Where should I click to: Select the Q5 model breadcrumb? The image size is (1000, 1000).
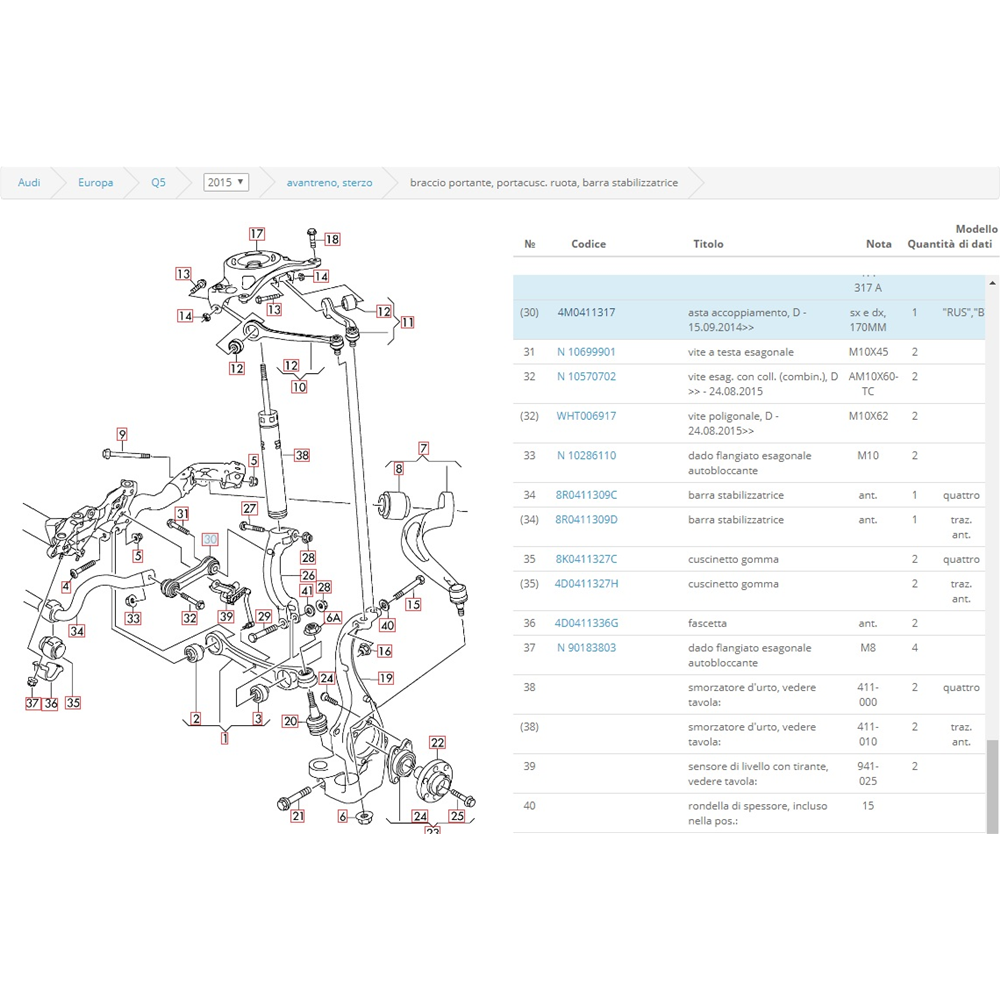(x=158, y=182)
